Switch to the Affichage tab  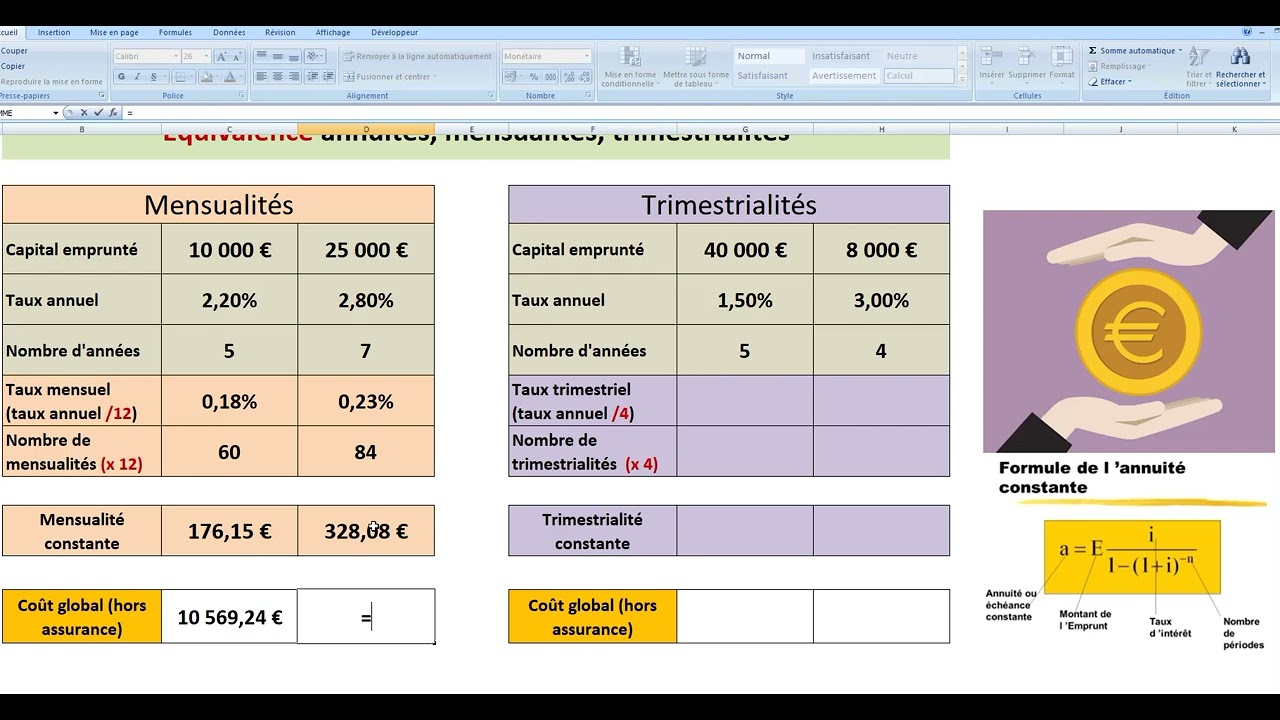pos(333,32)
